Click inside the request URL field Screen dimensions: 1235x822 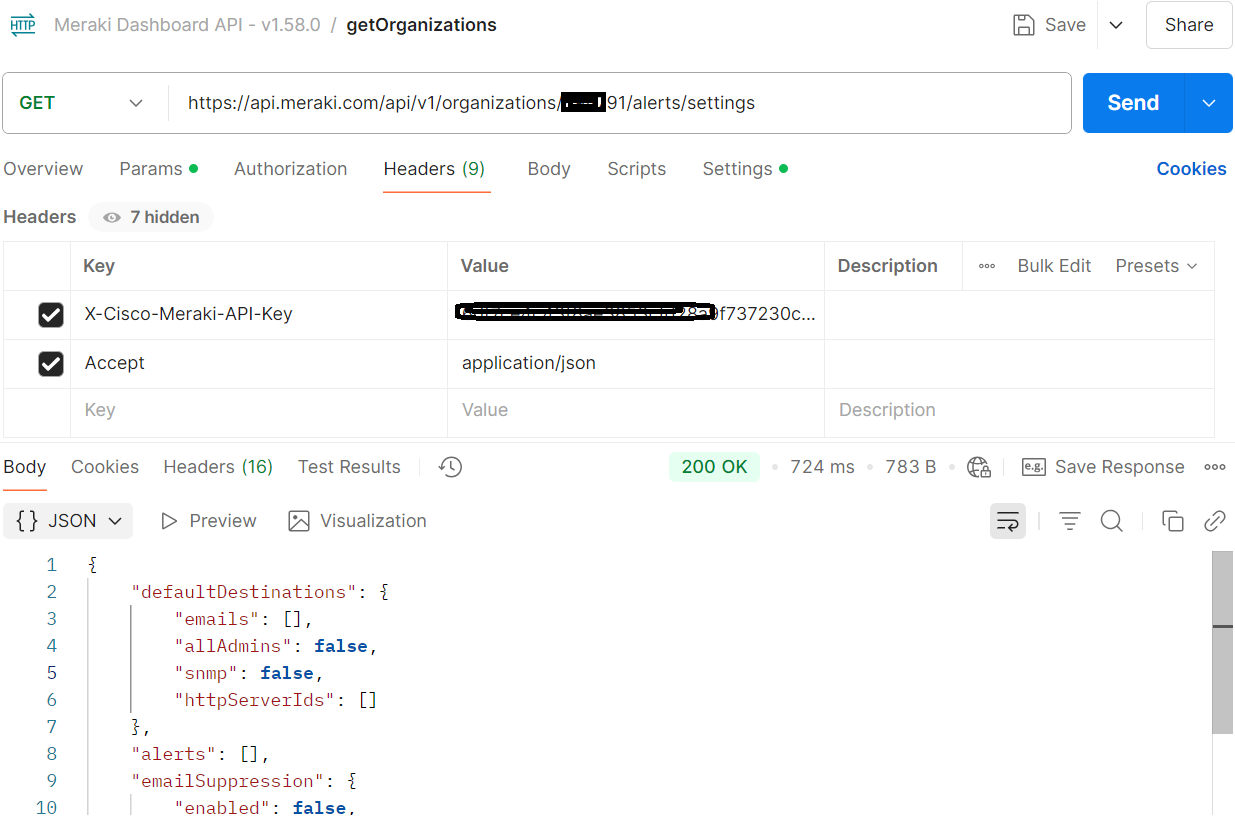coord(600,102)
